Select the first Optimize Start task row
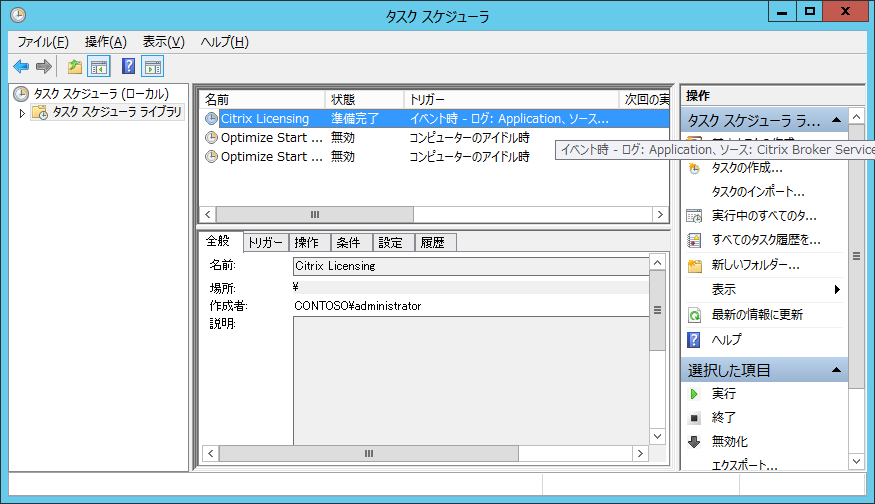Screen dimensions: 875x504 pyautogui.click(x=271, y=137)
